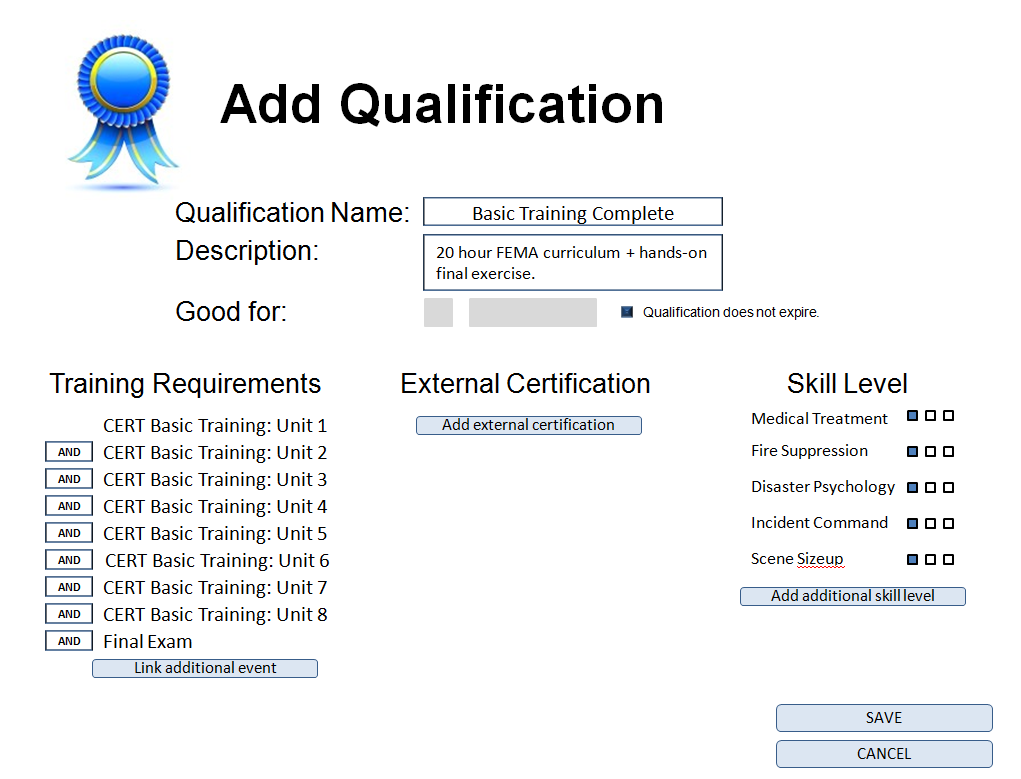Click the SAVE button
Image resolution: width=1021 pixels, height=779 pixels.
(x=884, y=718)
